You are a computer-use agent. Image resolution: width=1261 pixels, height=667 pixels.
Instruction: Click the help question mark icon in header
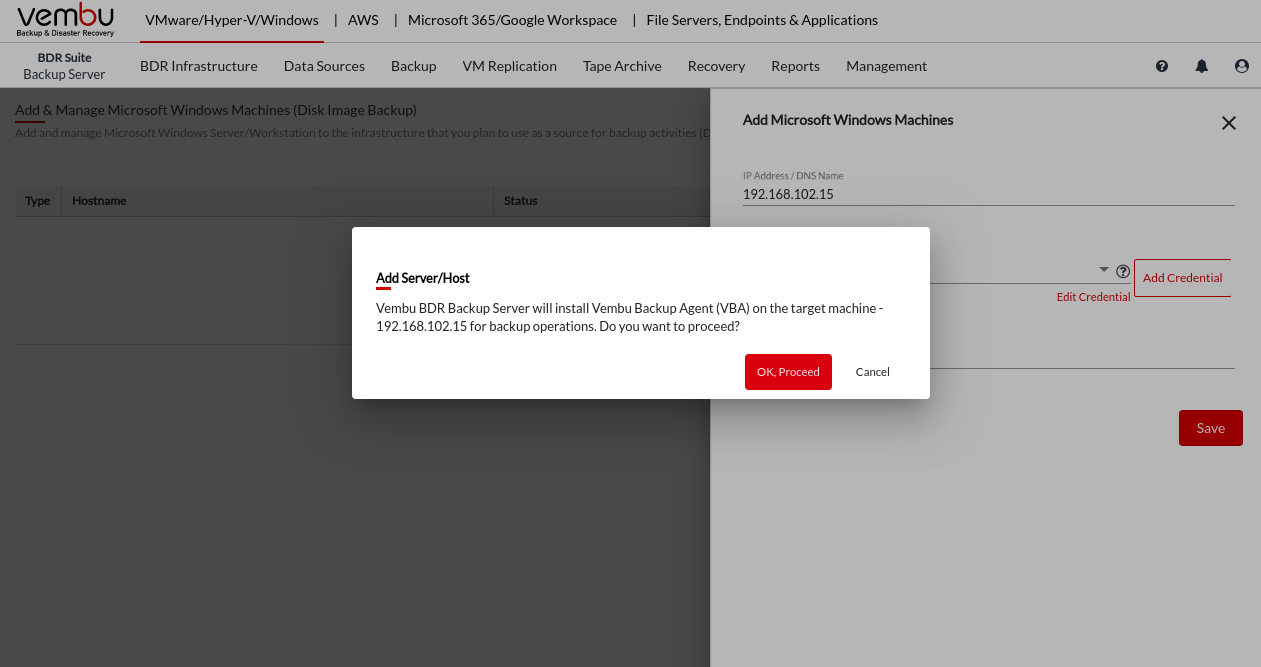pos(1162,66)
